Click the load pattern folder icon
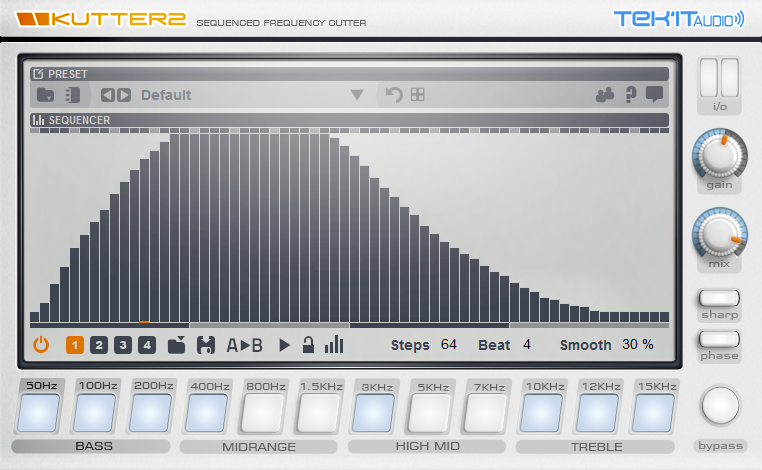 (176, 345)
